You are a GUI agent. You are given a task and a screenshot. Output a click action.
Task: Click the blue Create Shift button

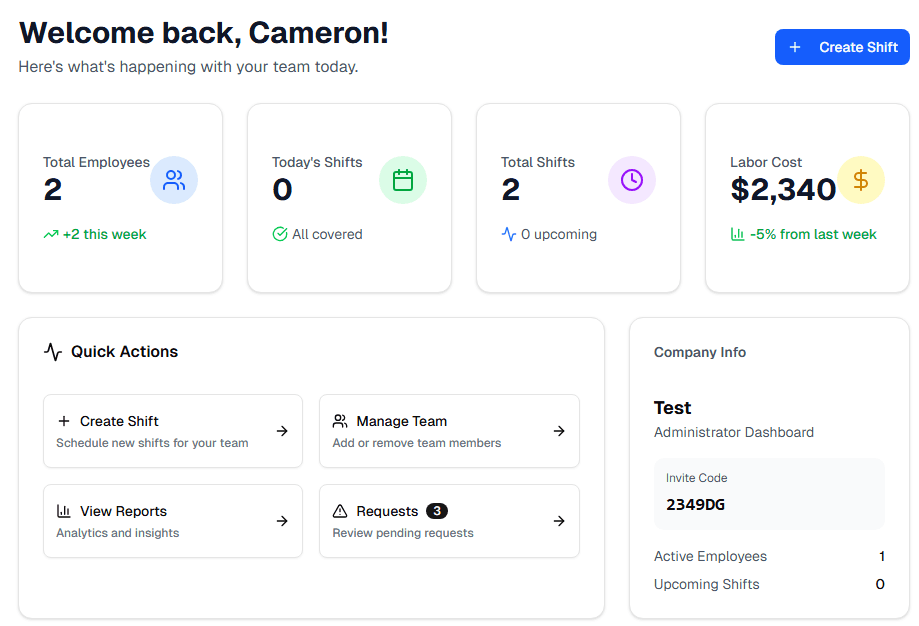pos(841,47)
